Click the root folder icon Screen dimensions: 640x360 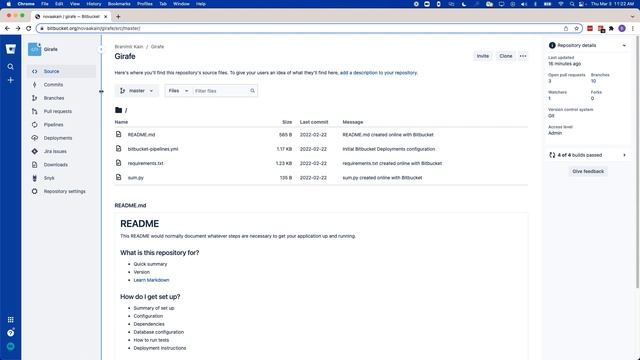pyautogui.click(x=118, y=110)
